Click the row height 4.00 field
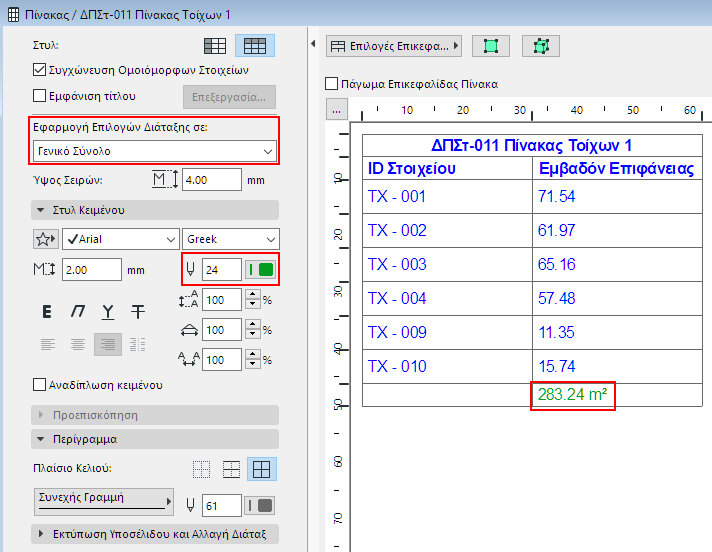This screenshot has width=712, height=552. pyautogui.click(x=212, y=180)
